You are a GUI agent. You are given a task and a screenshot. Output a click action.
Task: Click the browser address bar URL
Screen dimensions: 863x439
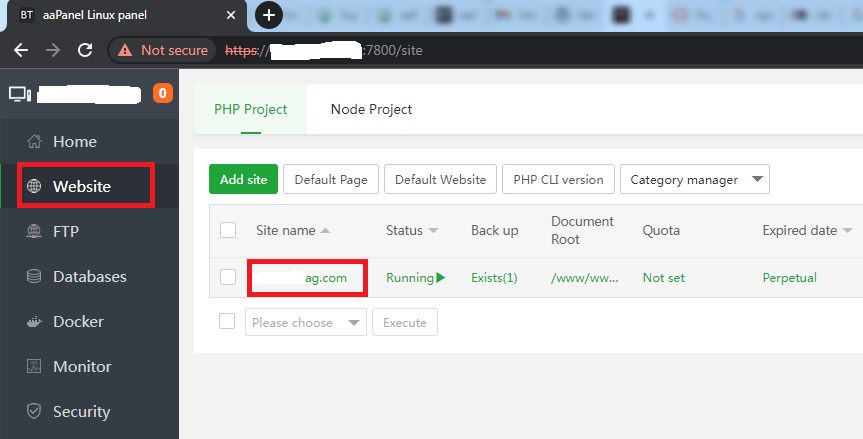pos(324,50)
